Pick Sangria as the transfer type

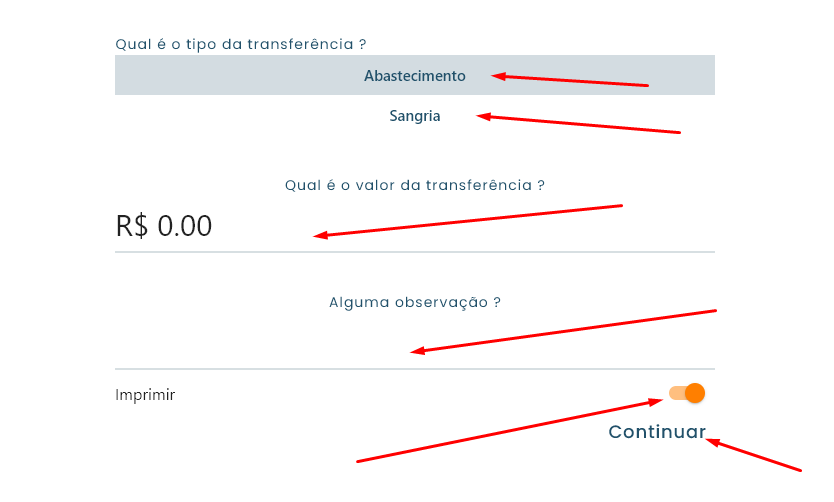click(x=414, y=116)
